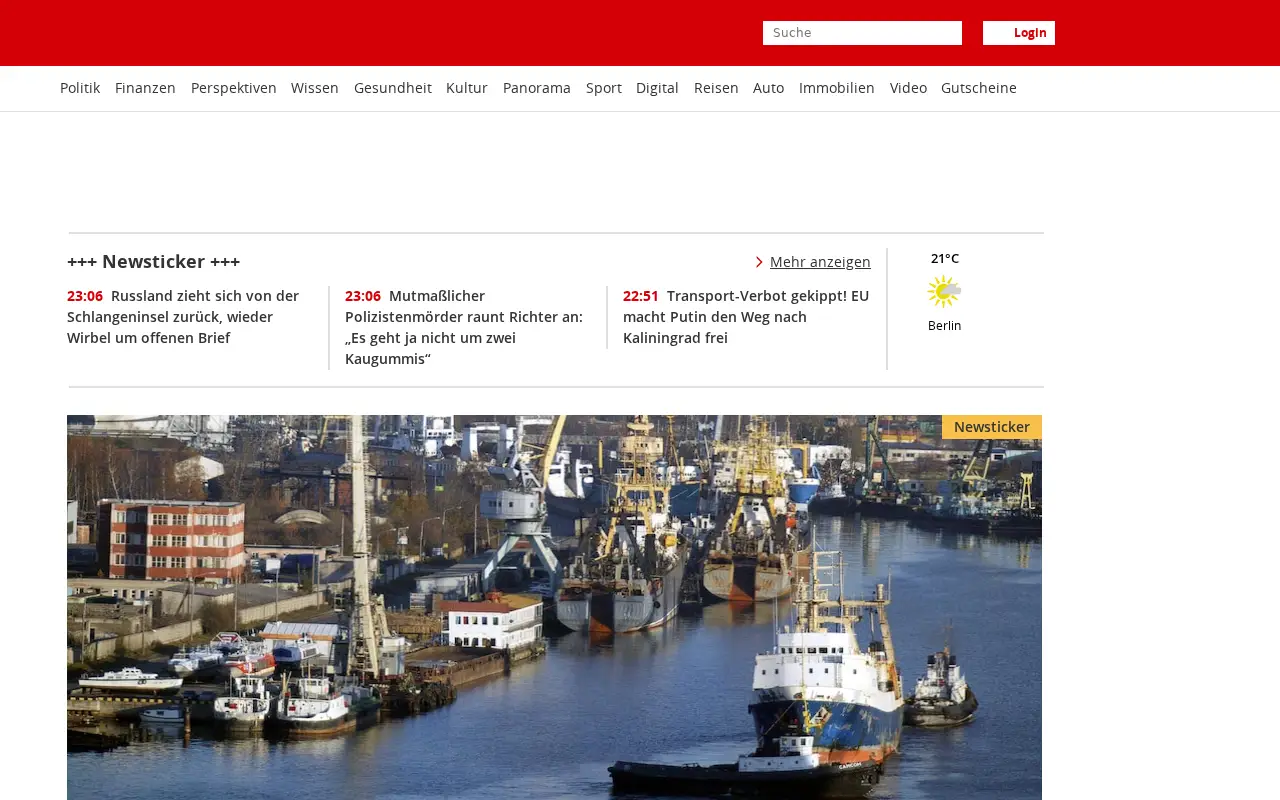Select Digital in the navigation bar
Screen dimensions: 1280x800
click(x=657, y=88)
